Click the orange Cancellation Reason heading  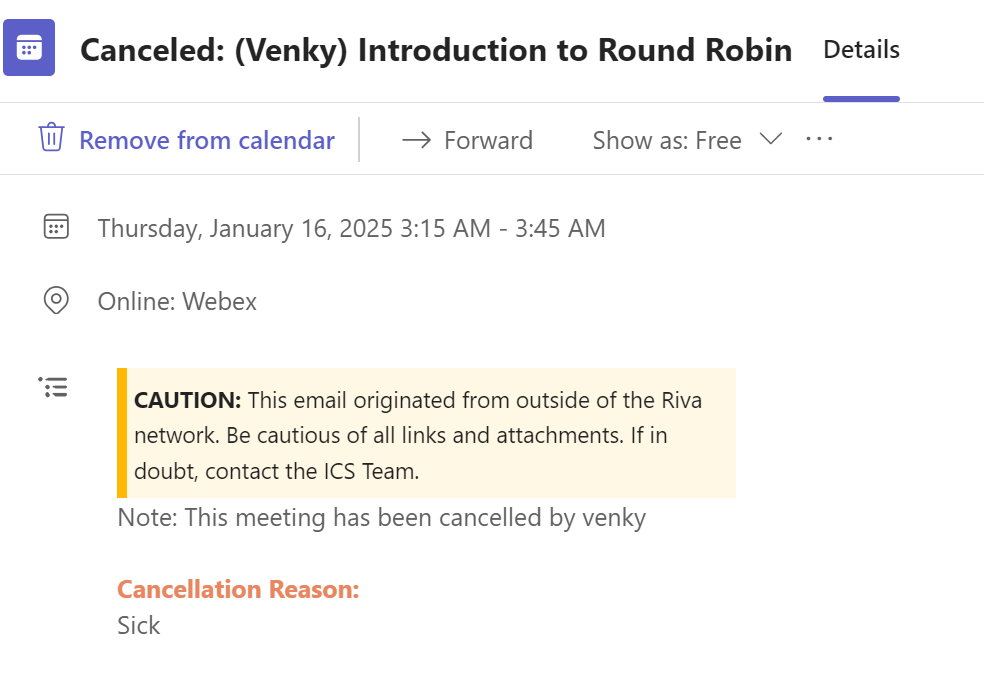point(238,589)
